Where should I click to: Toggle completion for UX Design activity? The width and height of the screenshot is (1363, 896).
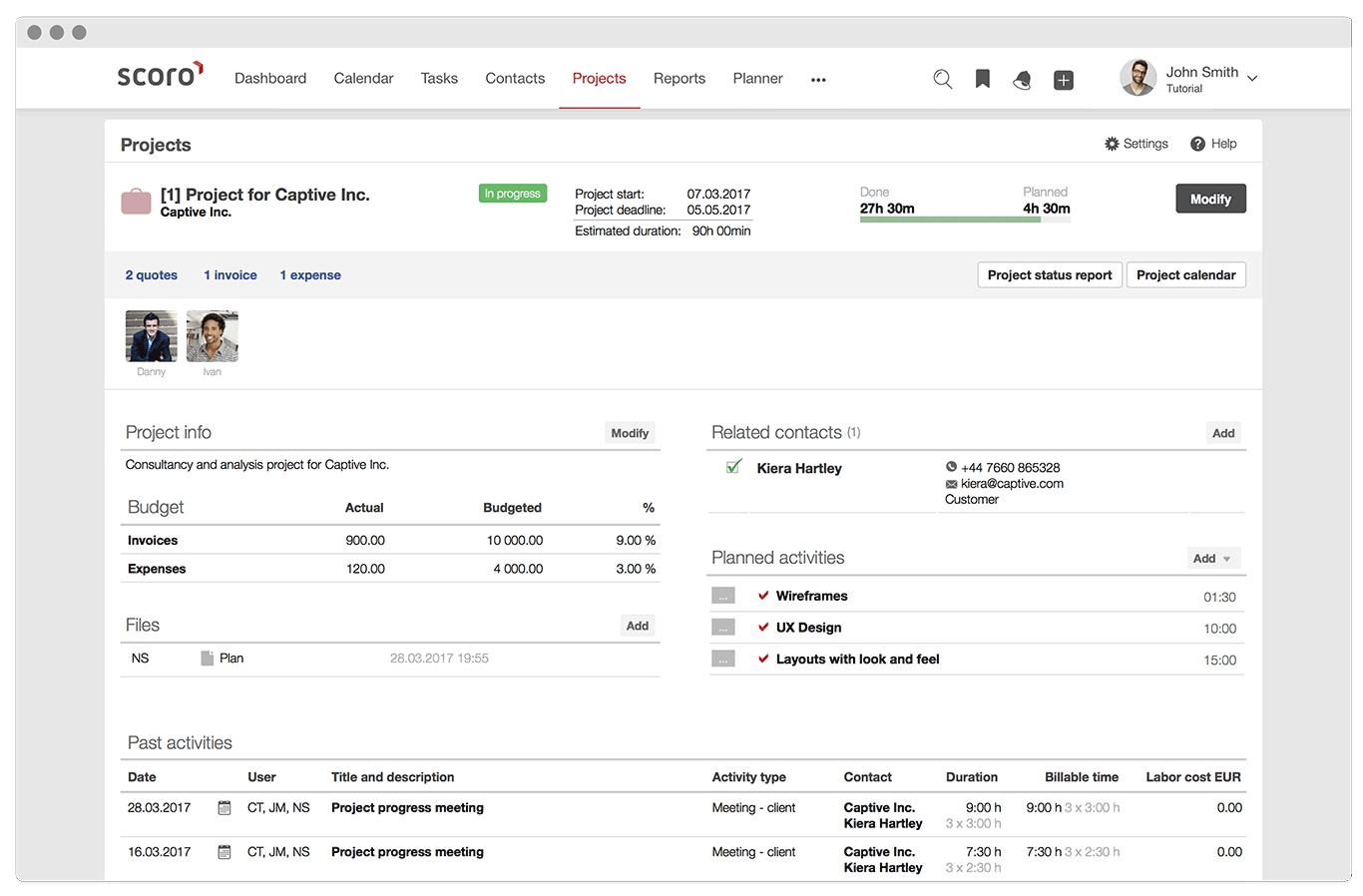click(762, 627)
